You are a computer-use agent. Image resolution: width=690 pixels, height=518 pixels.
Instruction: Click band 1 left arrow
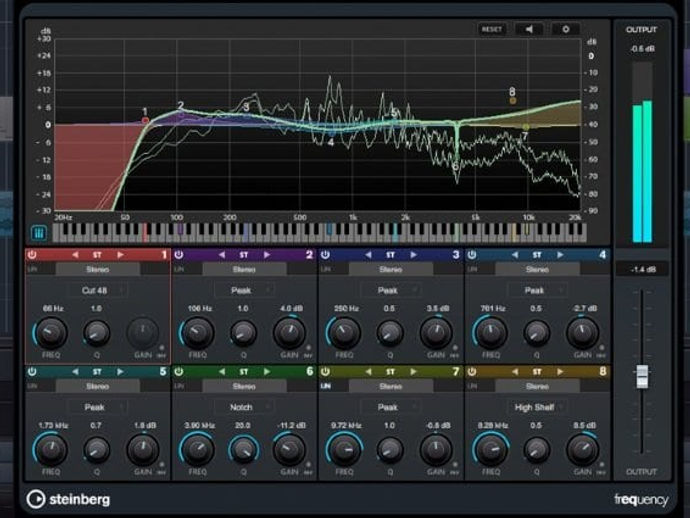tap(75, 254)
